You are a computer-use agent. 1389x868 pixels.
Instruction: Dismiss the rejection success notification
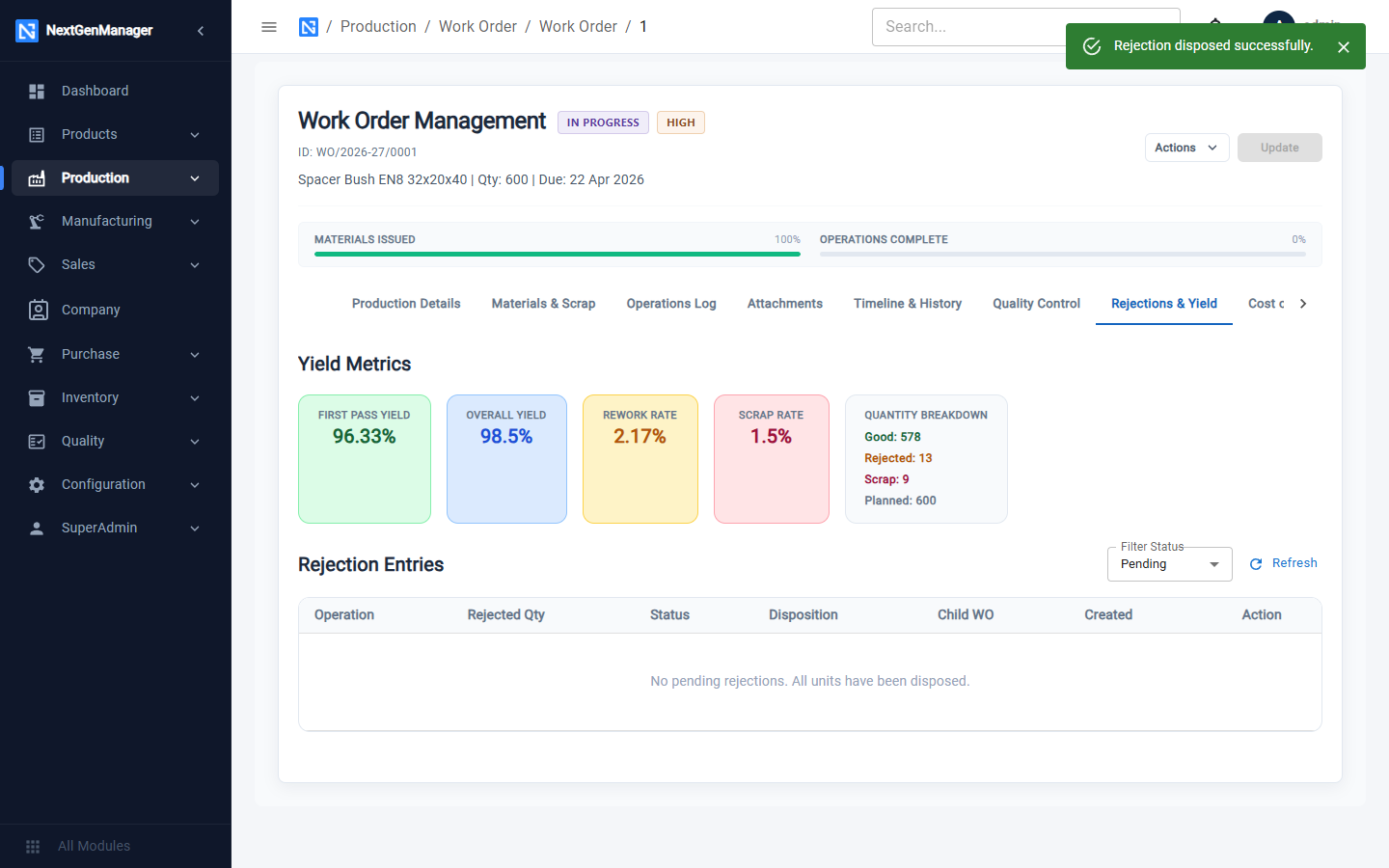coord(1344,46)
